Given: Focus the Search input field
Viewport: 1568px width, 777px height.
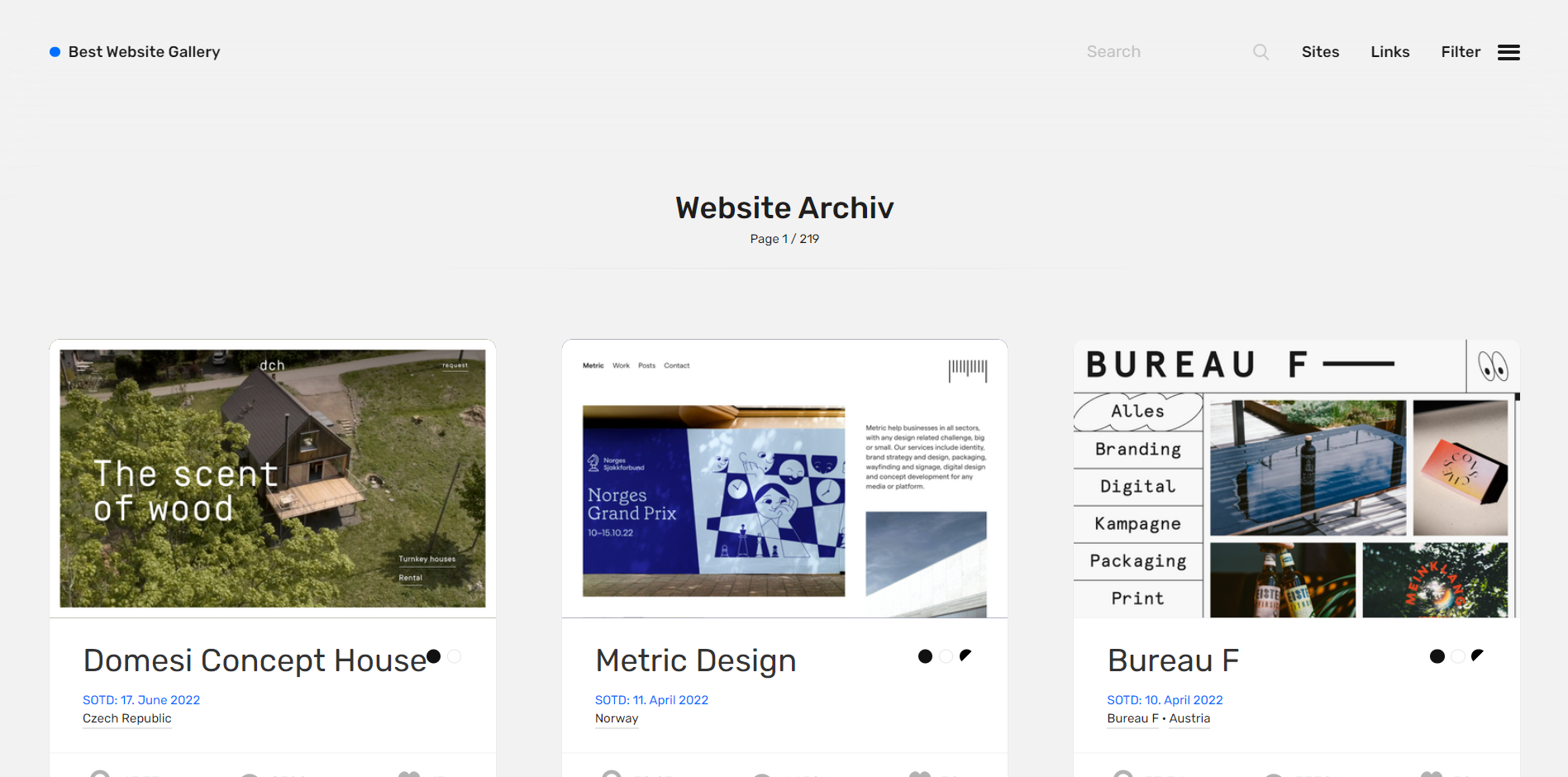Looking at the screenshot, I should pos(1165,52).
